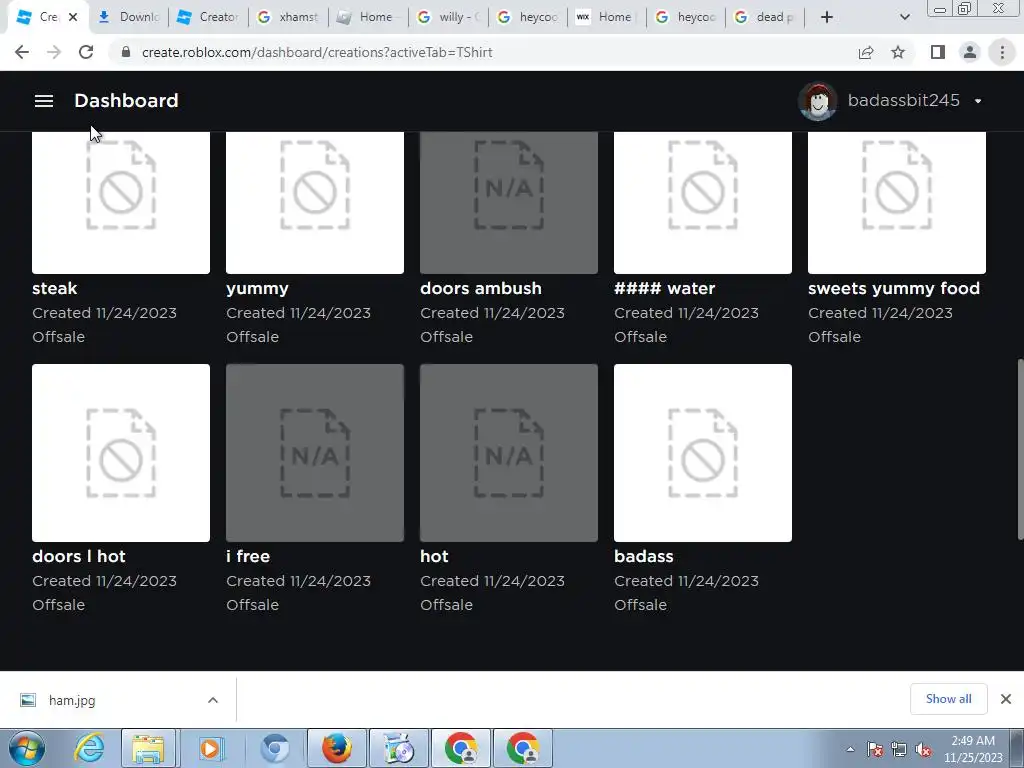This screenshot has width=1024, height=768.
Task: Toggle the browser side panel
Action: coord(938,52)
